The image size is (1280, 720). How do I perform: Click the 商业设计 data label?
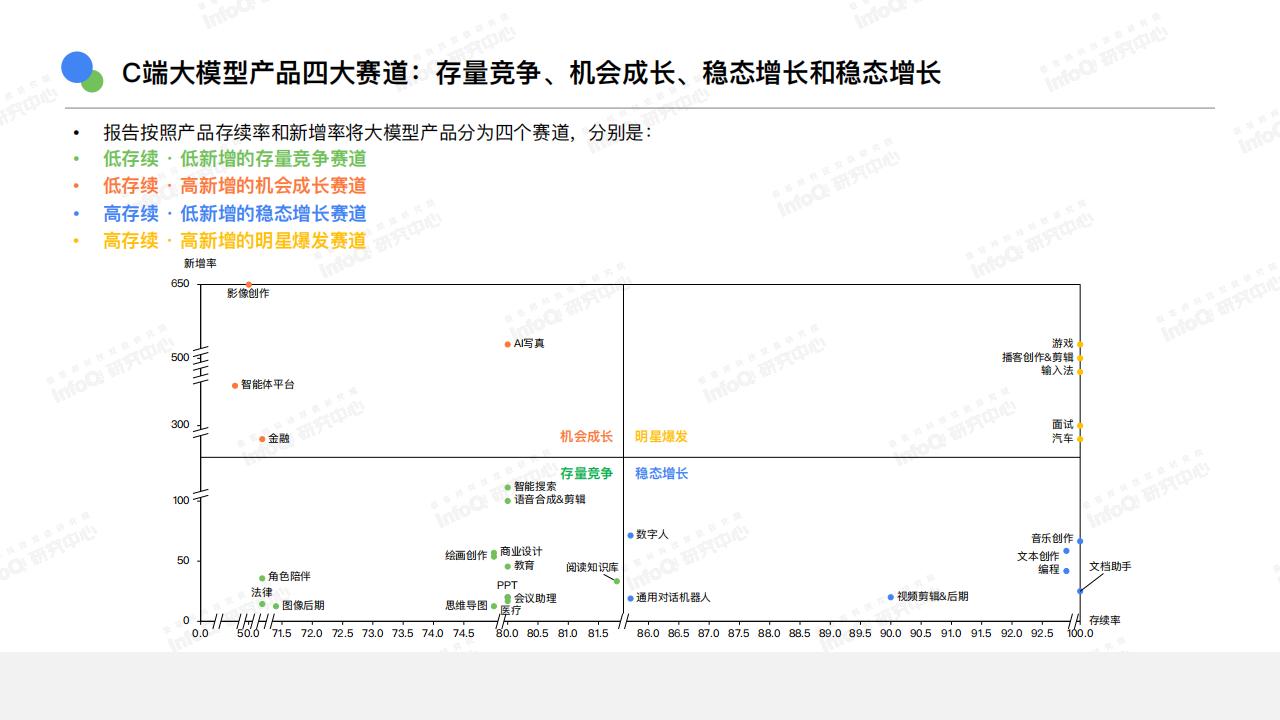pyautogui.click(x=521, y=552)
